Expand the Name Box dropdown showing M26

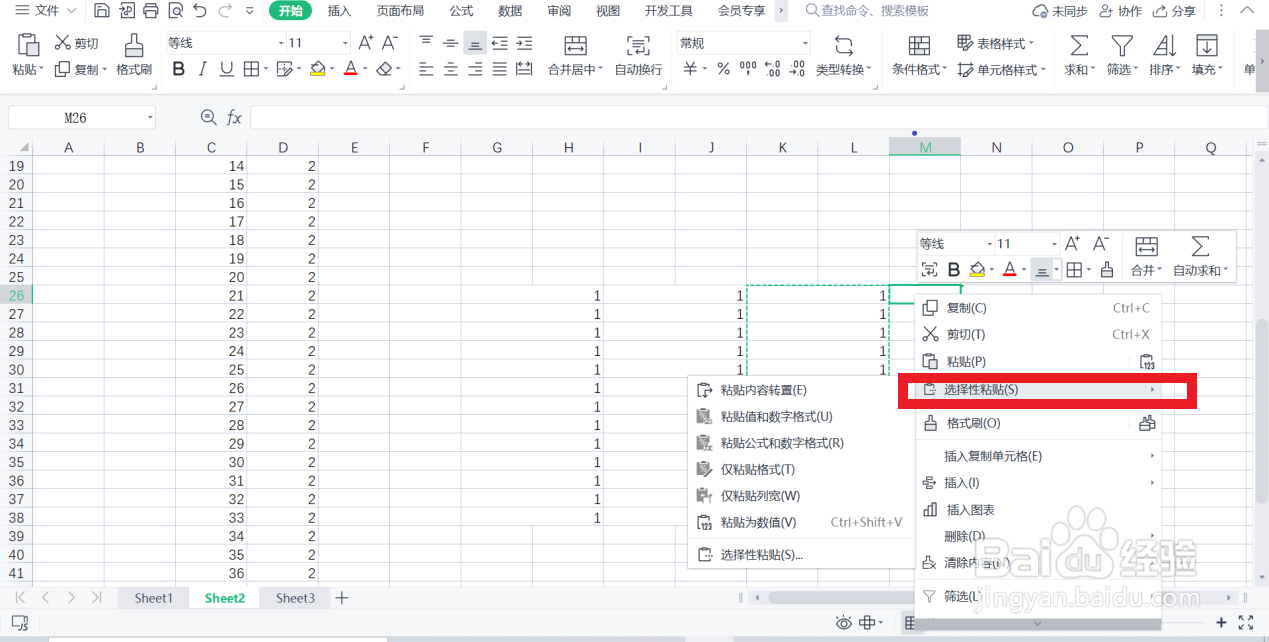pyautogui.click(x=149, y=118)
